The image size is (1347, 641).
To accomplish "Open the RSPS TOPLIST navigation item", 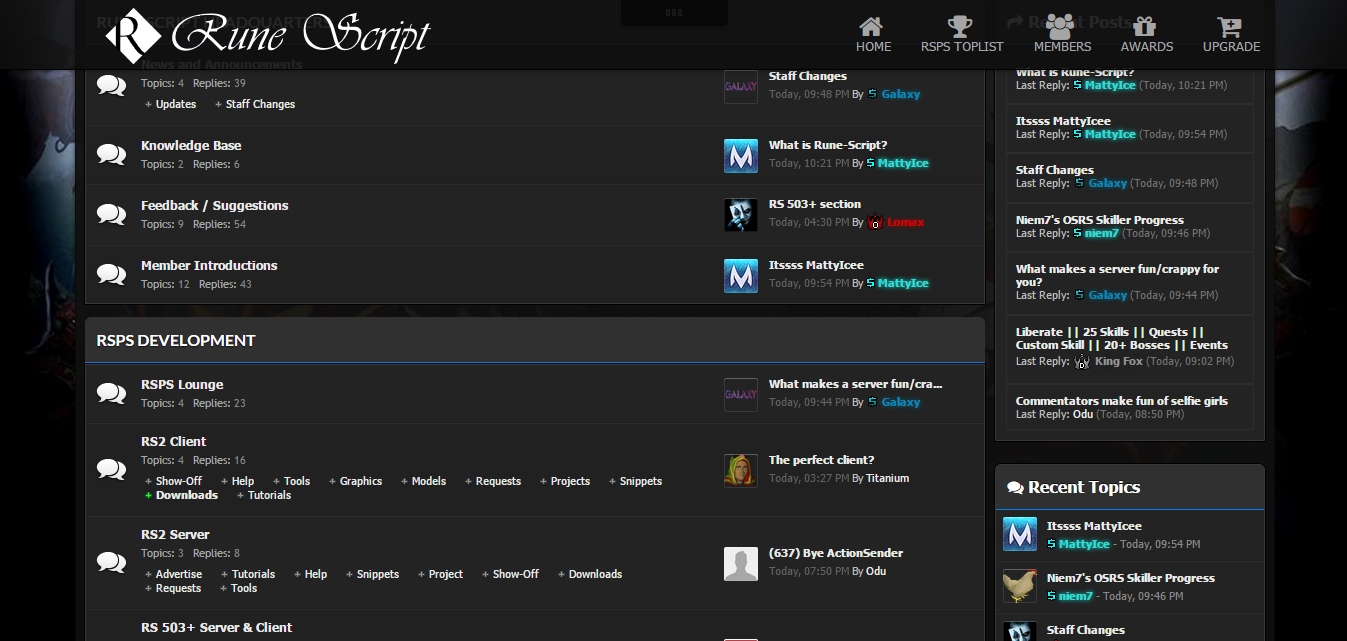I will pos(962,35).
